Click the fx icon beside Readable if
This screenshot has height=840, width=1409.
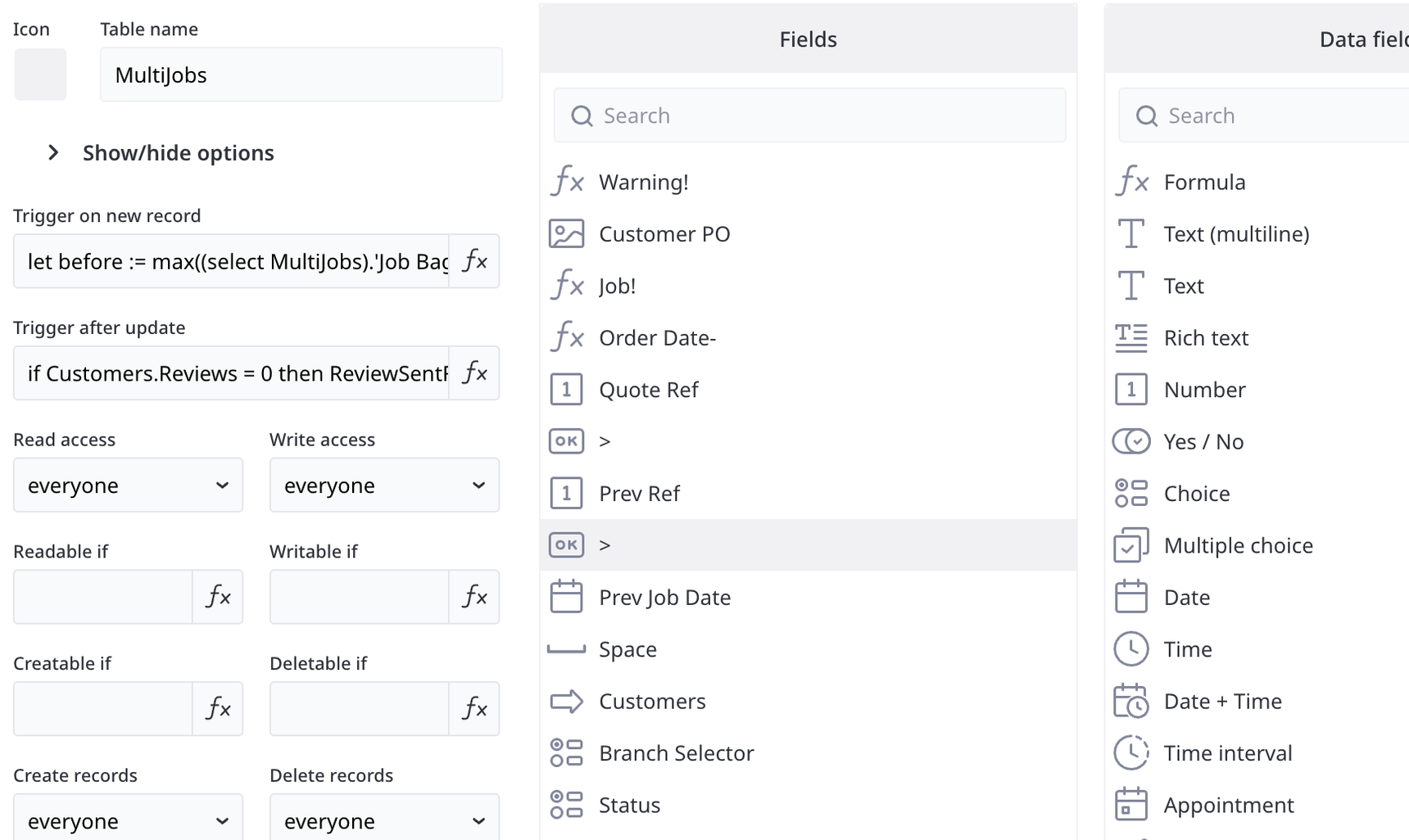218,597
